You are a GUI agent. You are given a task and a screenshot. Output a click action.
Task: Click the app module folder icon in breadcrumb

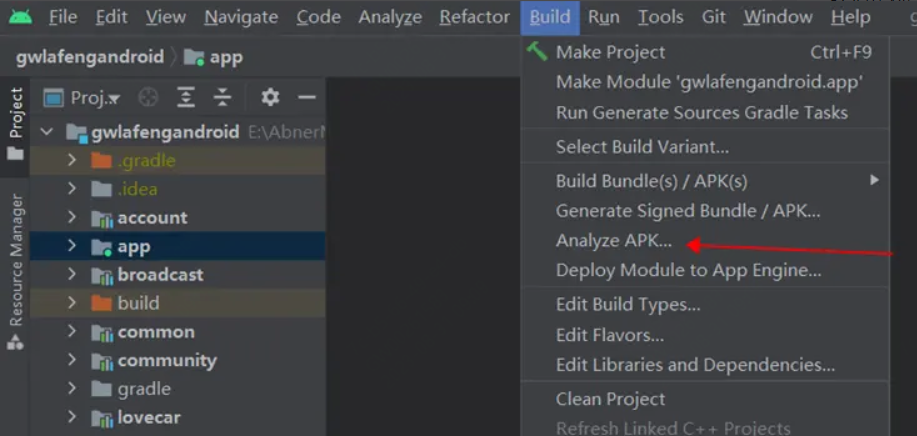(x=194, y=57)
